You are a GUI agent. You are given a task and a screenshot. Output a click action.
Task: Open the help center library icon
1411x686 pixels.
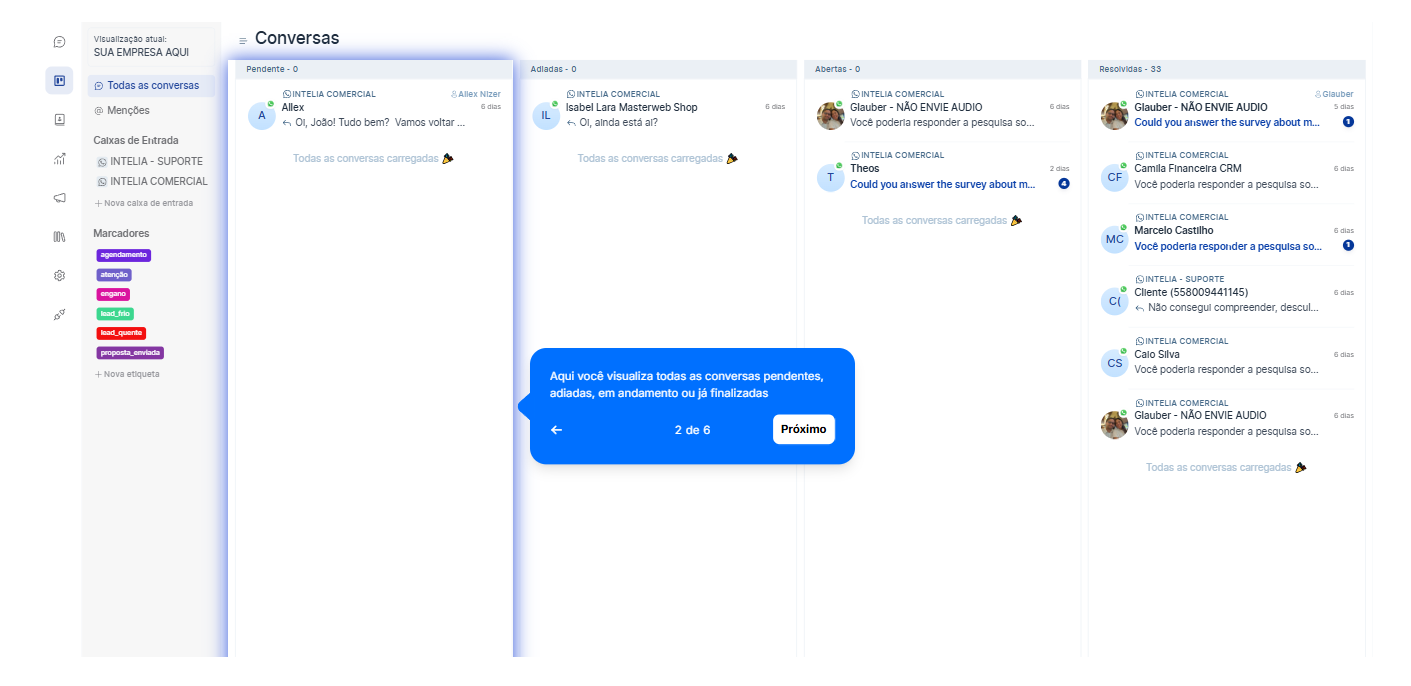(x=59, y=236)
